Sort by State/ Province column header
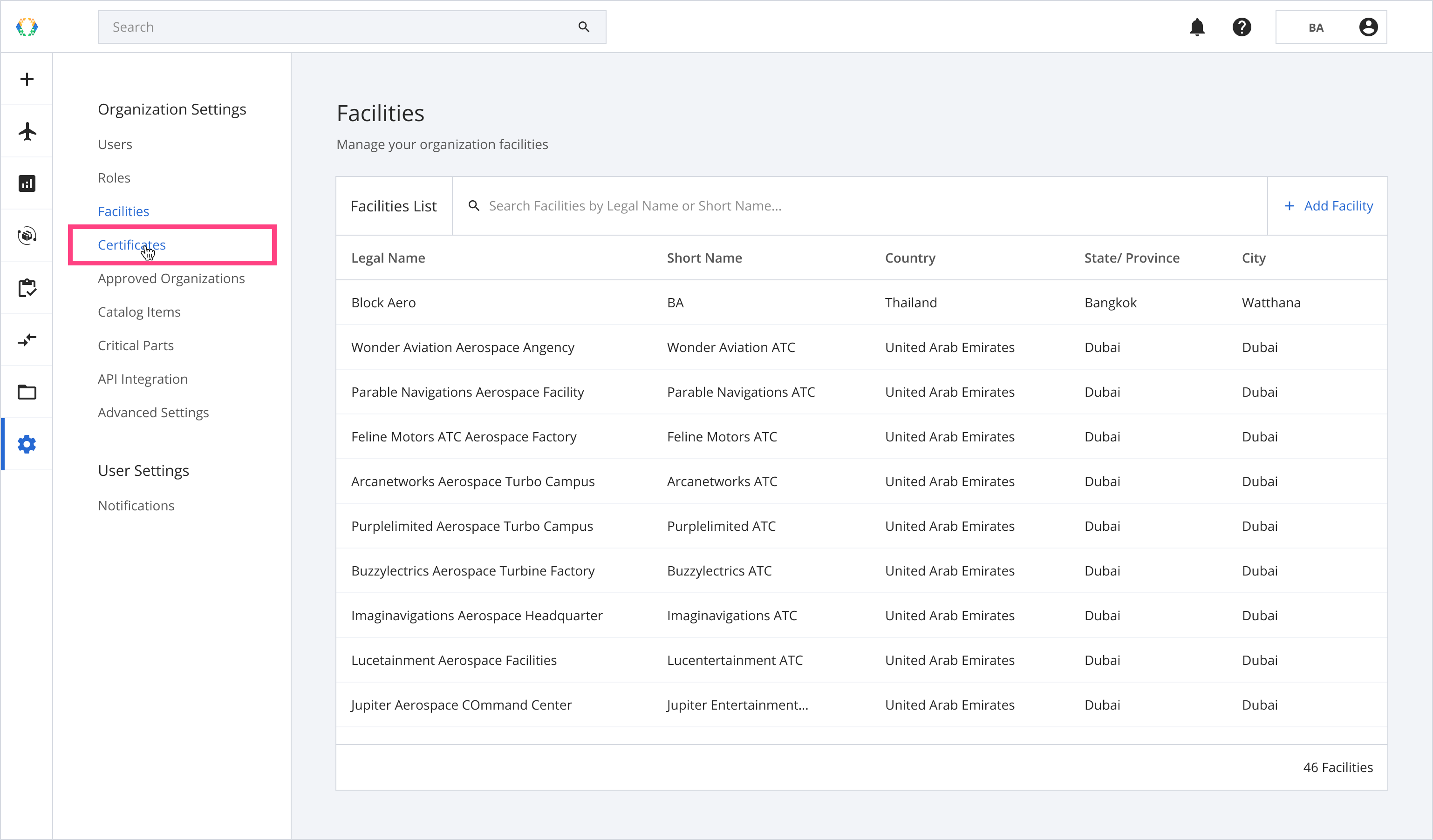Screen dimensions: 1433x840 coord(1132,258)
